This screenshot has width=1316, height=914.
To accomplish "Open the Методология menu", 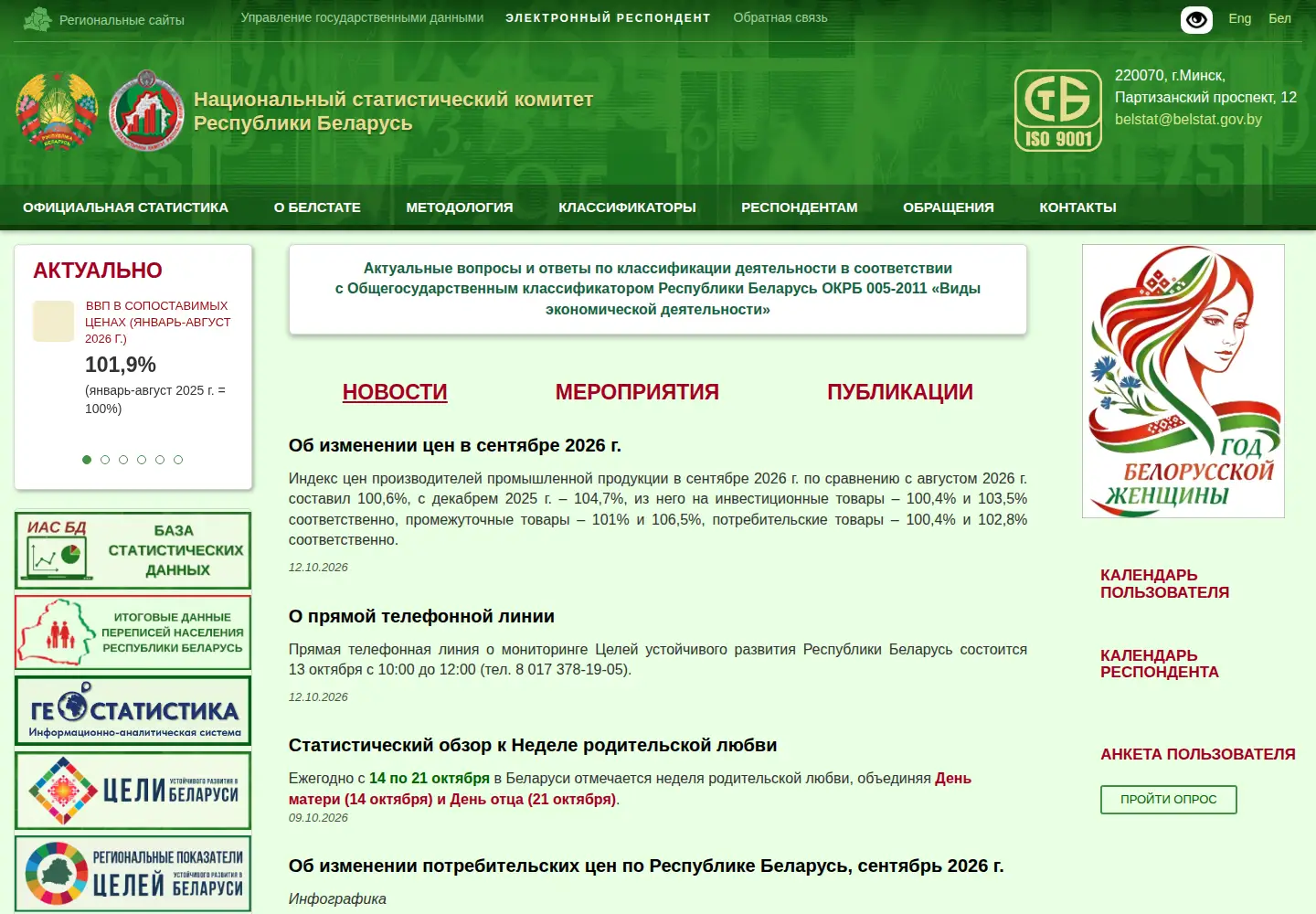I will pyautogui.click(x=460, y=207).
